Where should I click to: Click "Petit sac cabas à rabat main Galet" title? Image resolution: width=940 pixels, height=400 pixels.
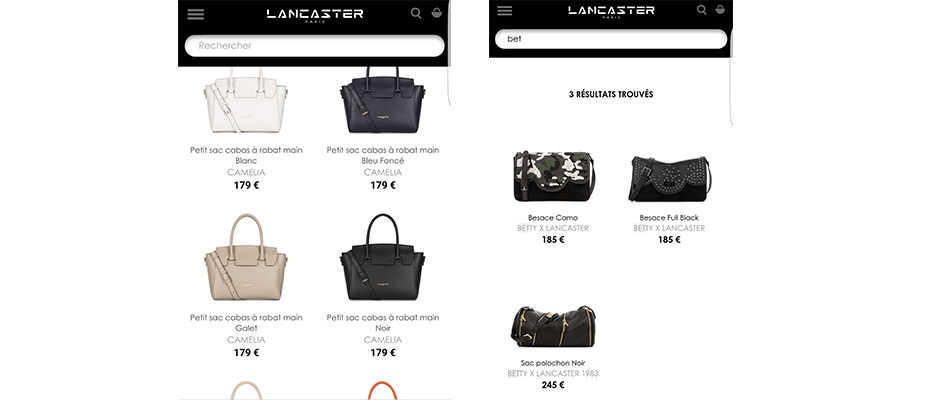[246, 323]
